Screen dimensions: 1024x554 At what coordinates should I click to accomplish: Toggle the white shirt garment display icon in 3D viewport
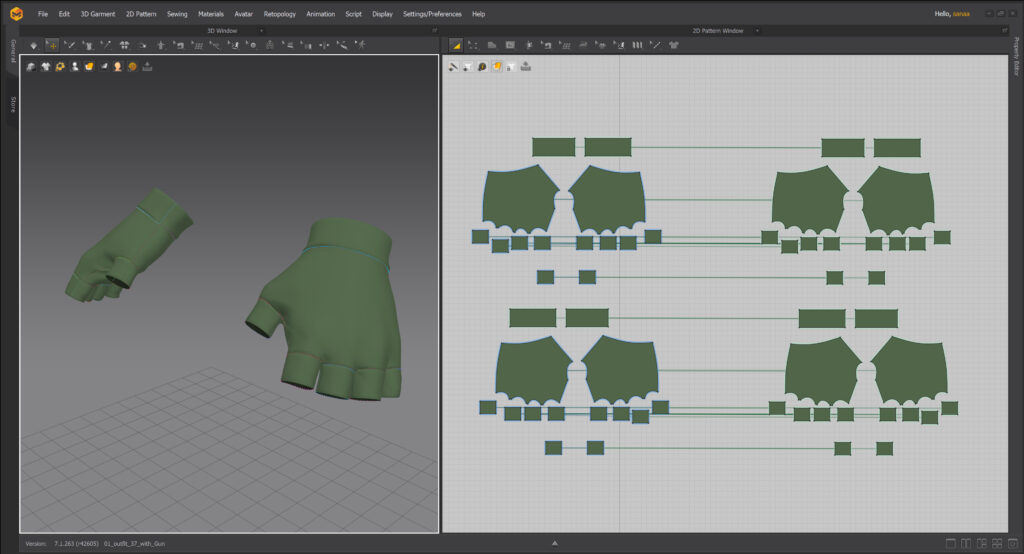click(45, 67)
